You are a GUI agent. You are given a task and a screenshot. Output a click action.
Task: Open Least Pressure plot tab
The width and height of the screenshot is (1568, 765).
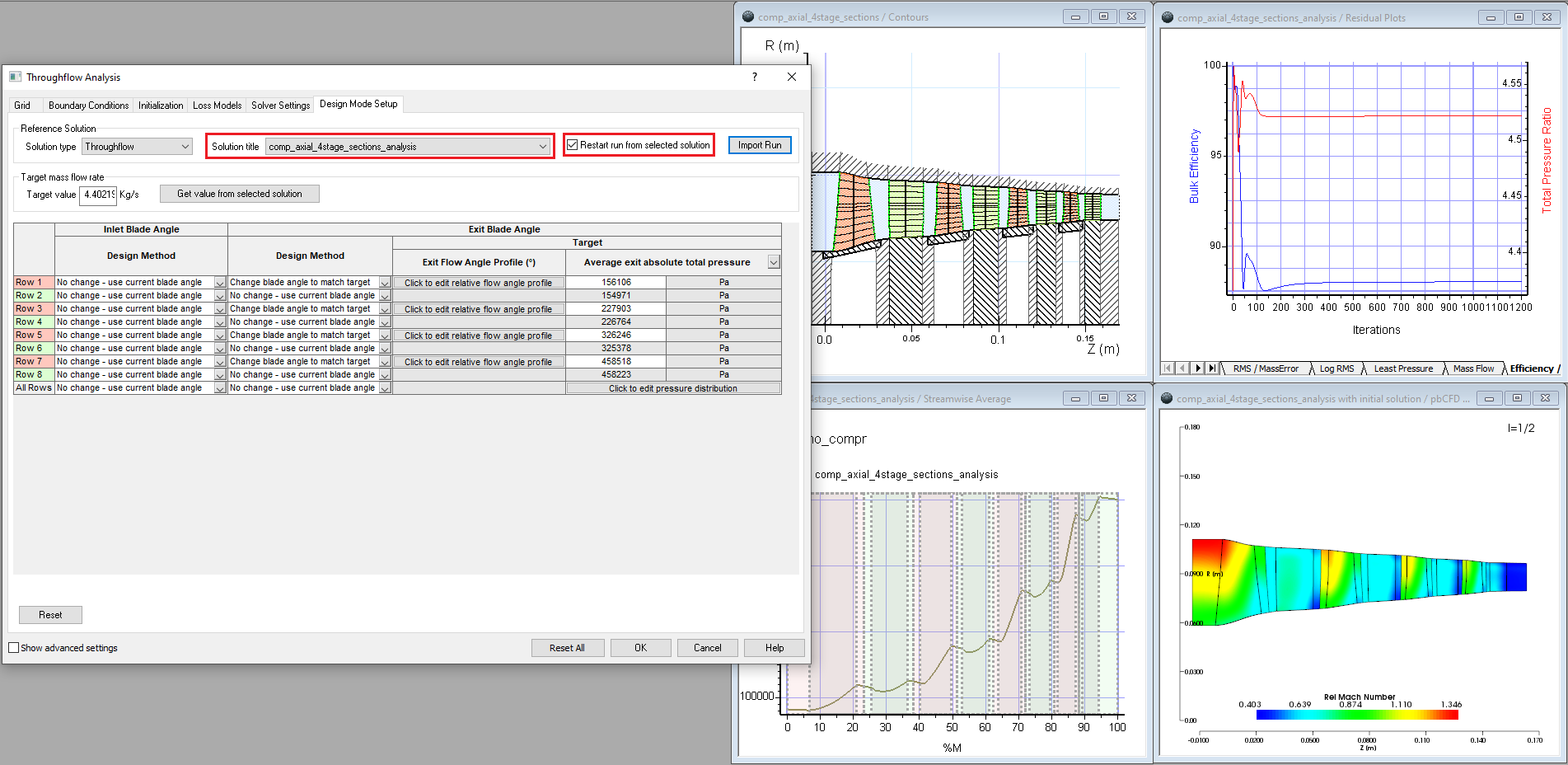[1403, 368]
